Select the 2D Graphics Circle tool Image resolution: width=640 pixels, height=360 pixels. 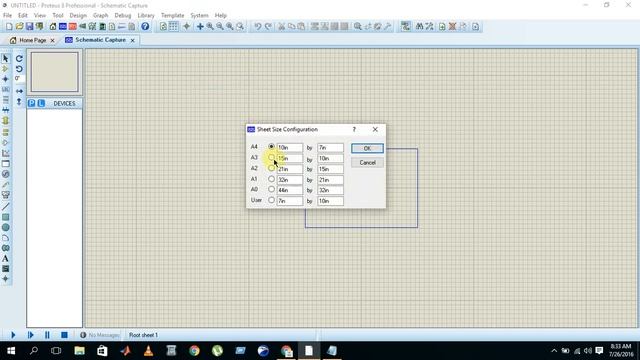[5, 227]
